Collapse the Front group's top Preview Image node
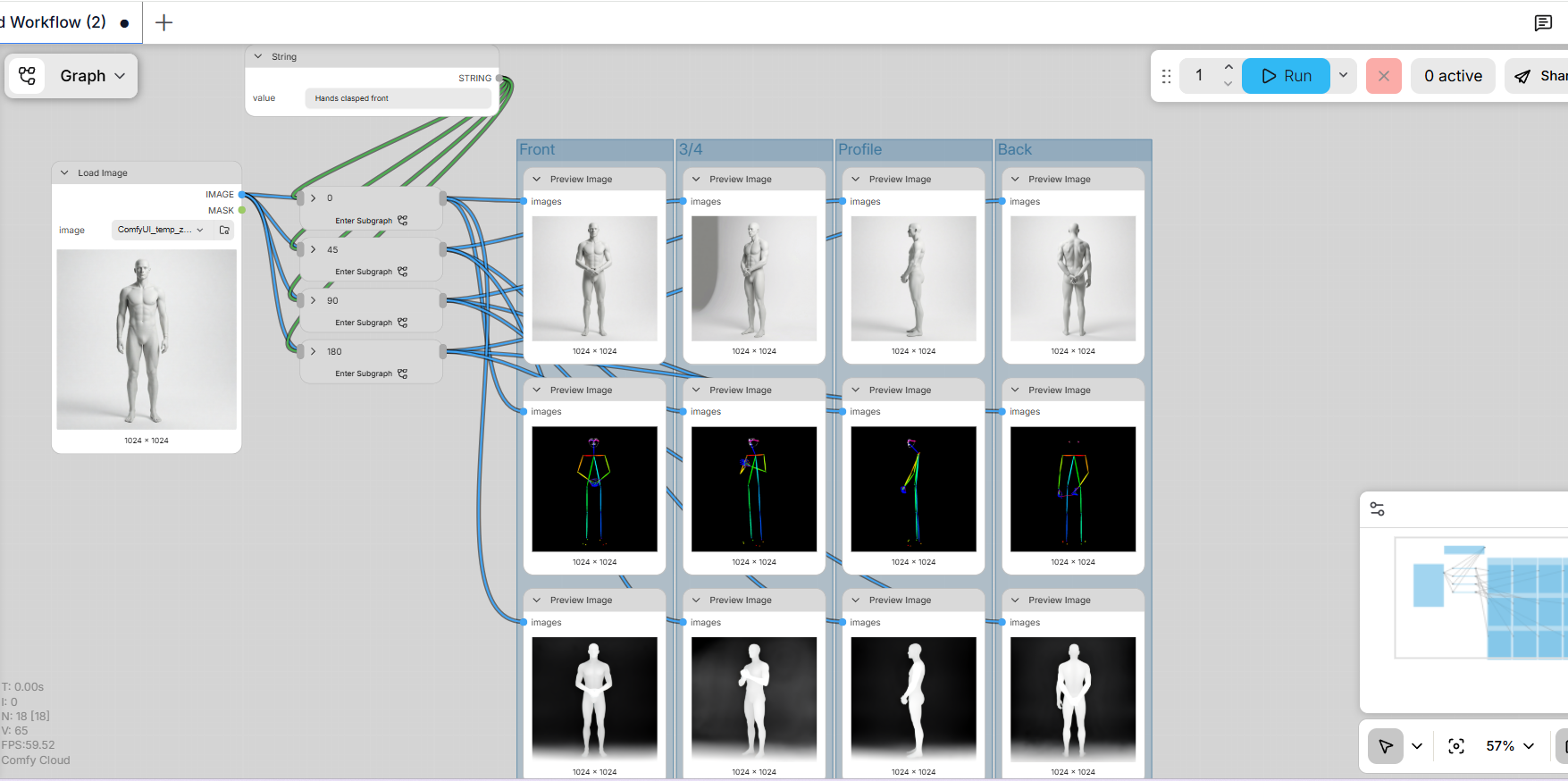This screenshot has width=1568, height=781. tap(537, 179)
